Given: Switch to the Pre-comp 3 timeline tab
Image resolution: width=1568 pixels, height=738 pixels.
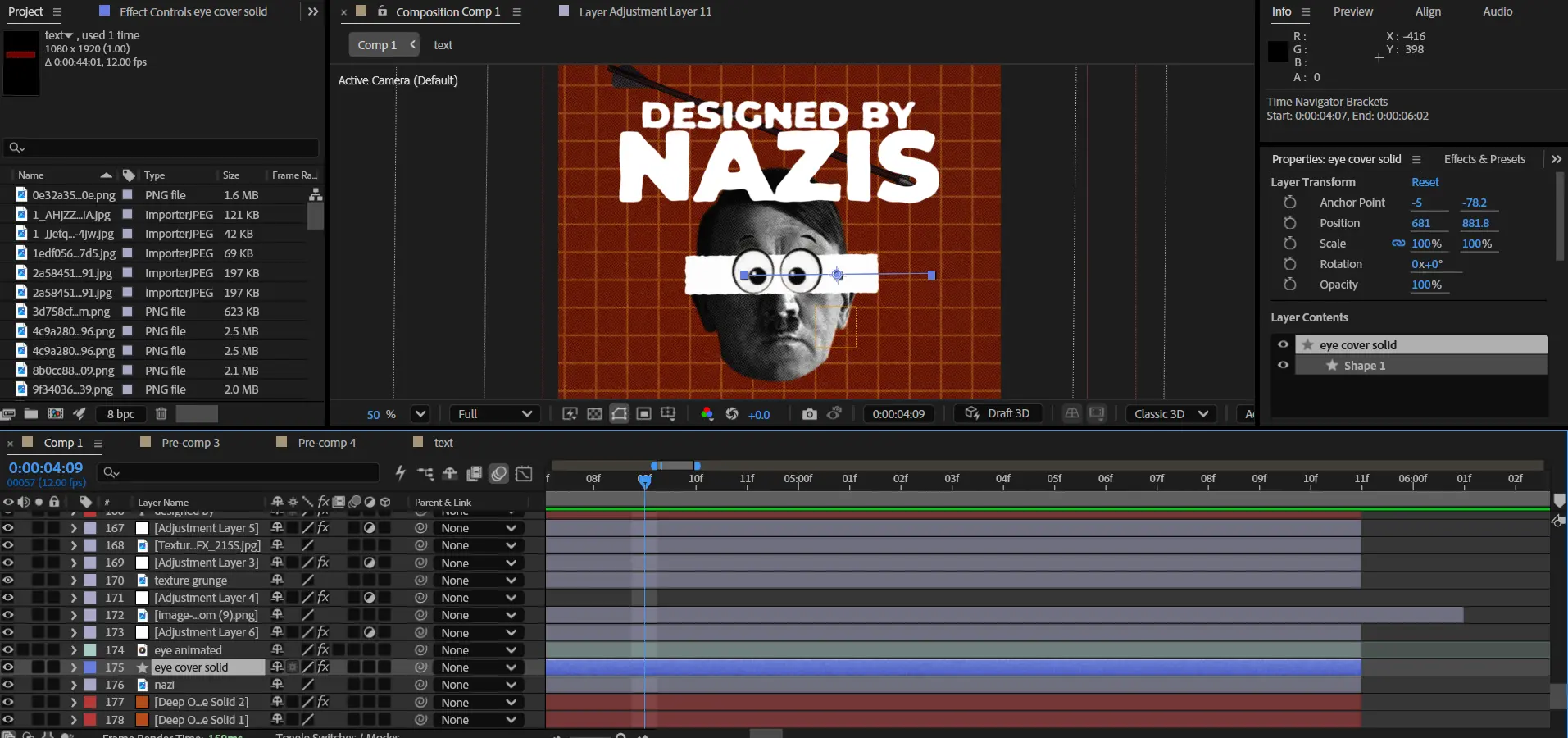Looking at the screenshot, I should [x=190, y=443].
